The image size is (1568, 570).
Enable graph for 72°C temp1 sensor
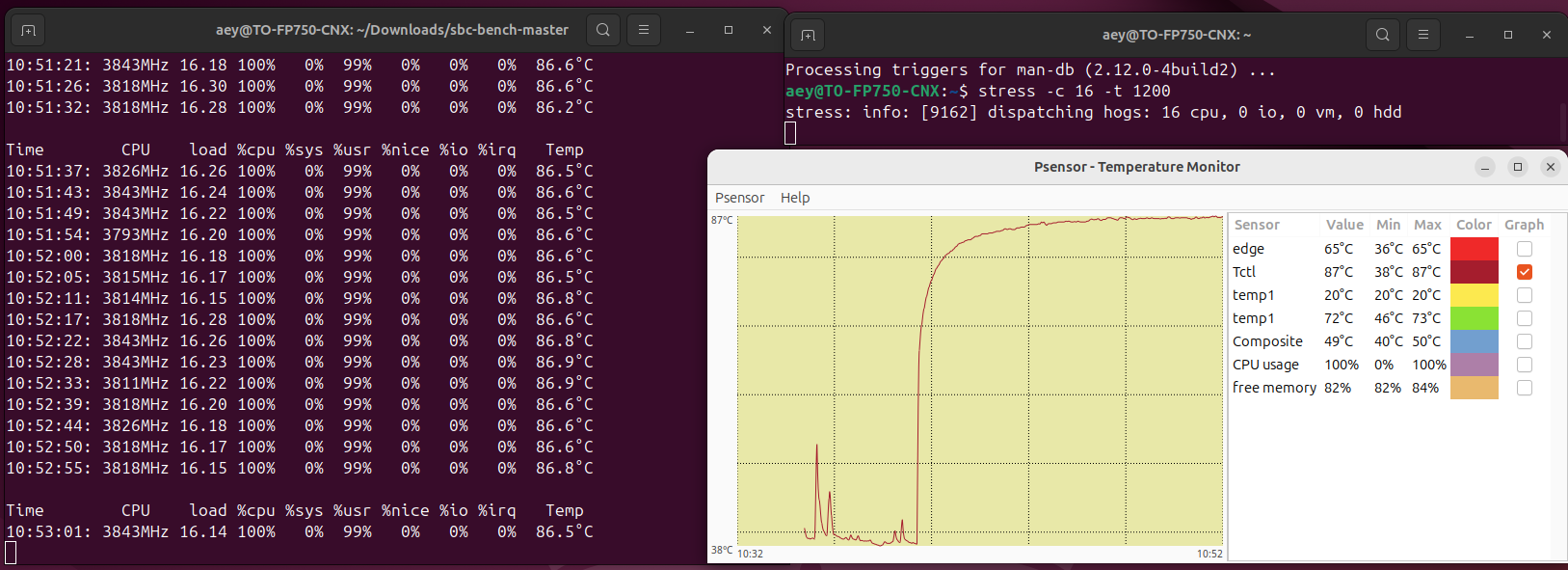pos(1525,318)
